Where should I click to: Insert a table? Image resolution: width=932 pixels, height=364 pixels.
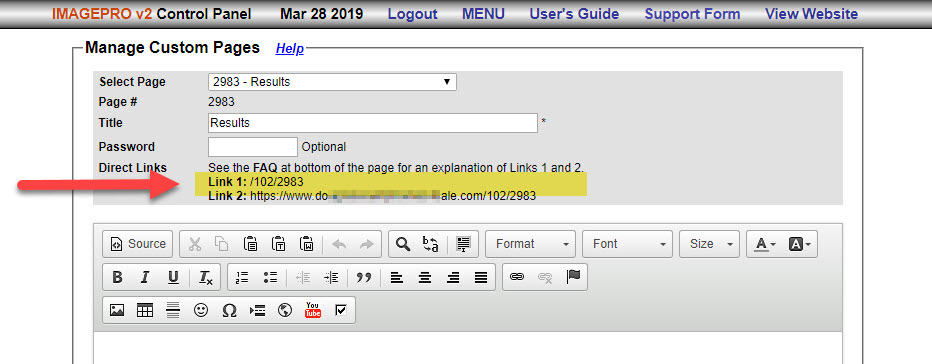145,310
